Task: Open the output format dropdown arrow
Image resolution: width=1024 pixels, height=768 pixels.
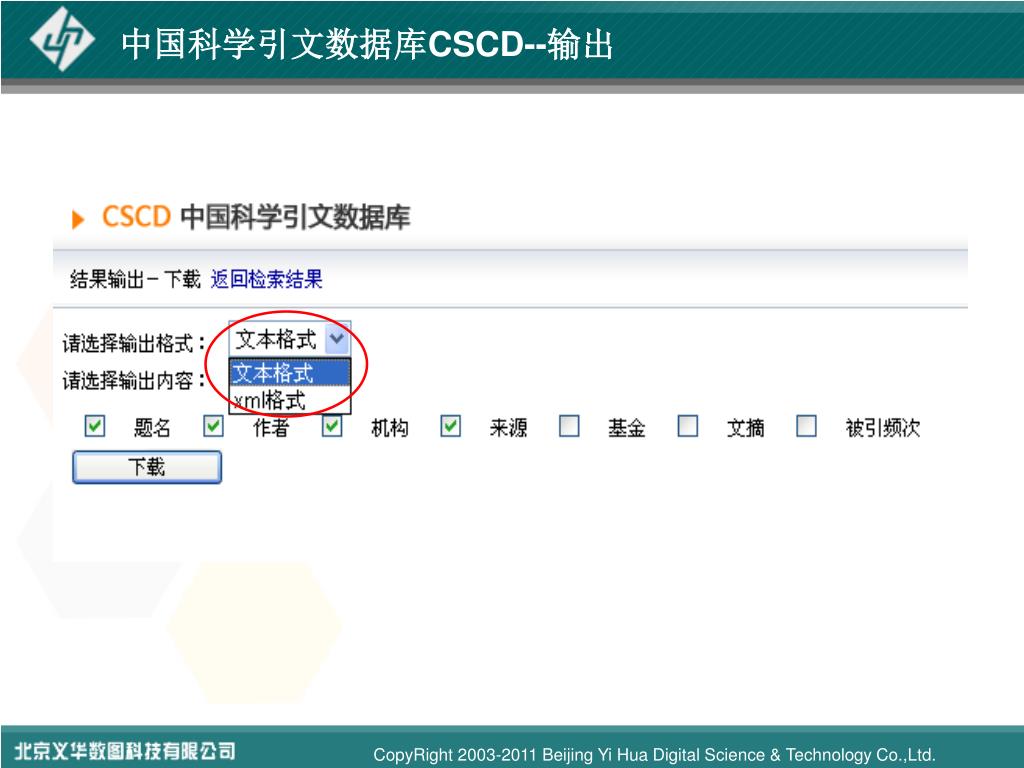Action: pos(337,338)
